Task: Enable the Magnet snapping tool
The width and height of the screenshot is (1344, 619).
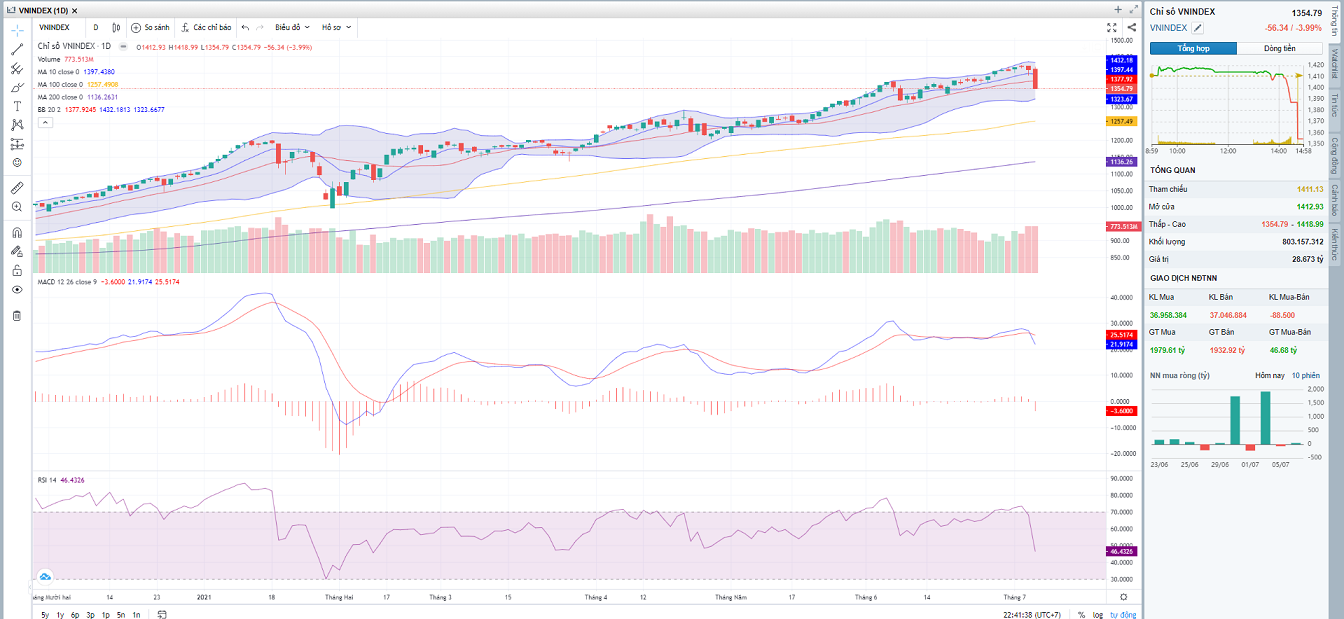Action: (x=14, y=232)
